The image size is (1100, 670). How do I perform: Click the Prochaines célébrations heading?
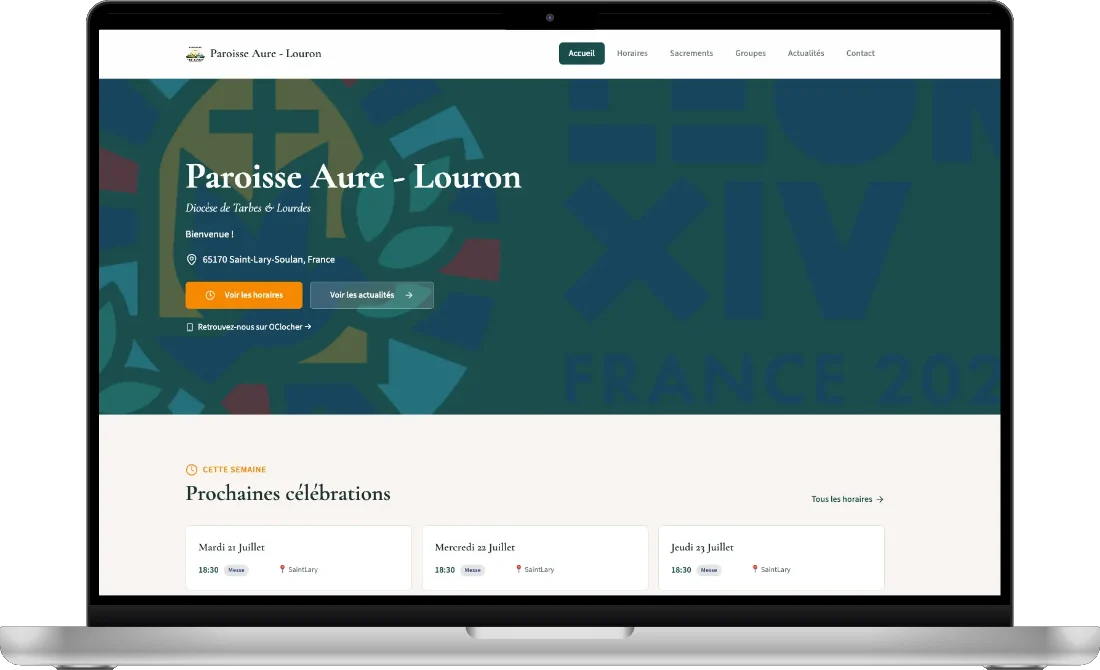[288, 493]
